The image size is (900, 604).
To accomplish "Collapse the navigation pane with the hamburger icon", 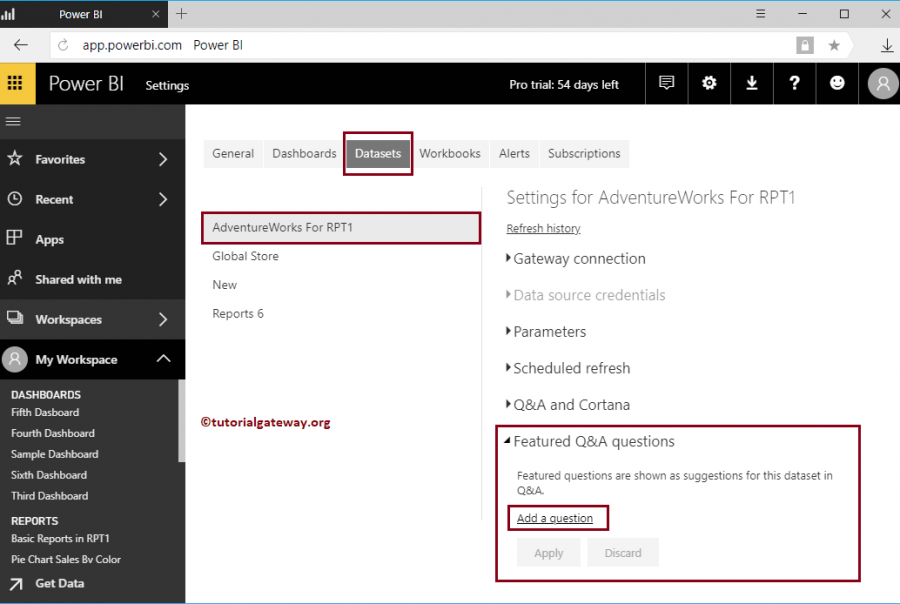I will [13, 121].
